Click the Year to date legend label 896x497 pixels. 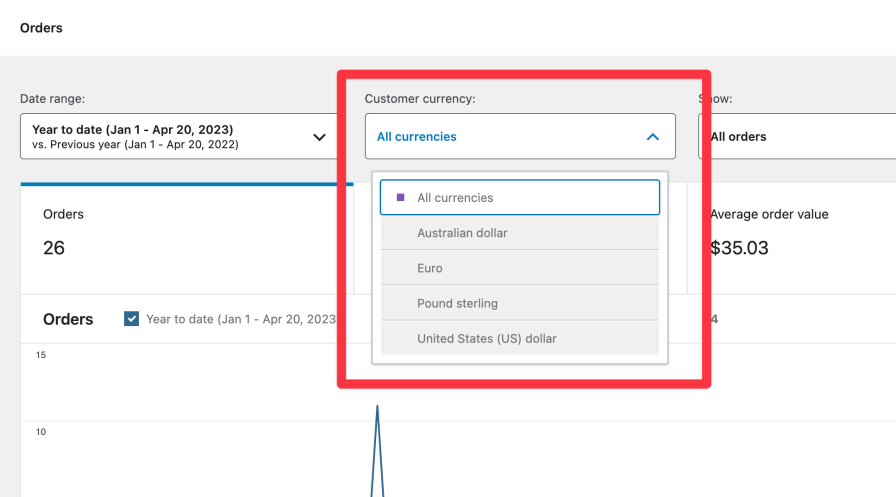pos(240,319)
